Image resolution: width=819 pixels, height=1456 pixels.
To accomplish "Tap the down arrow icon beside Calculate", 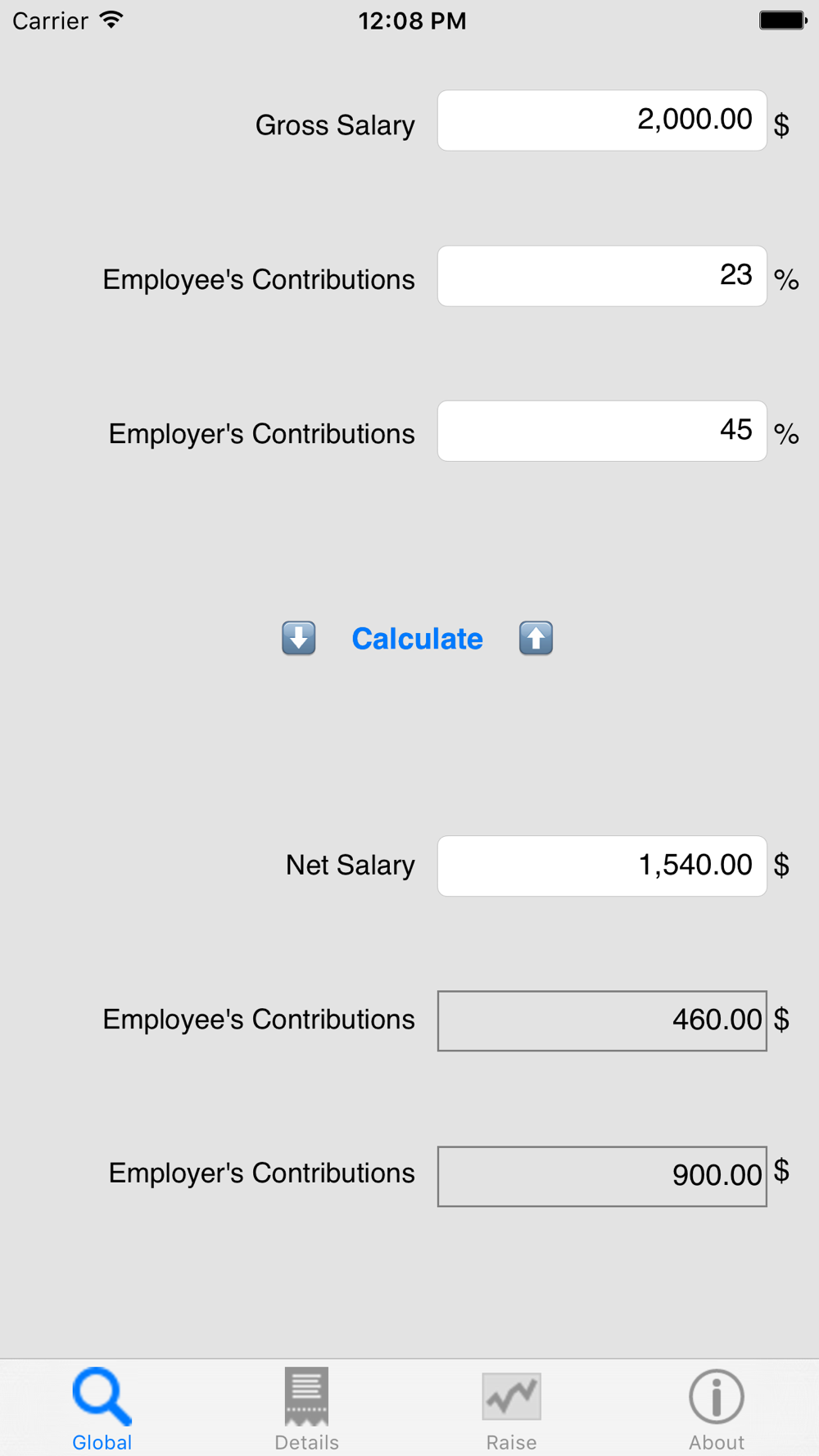I will point(299,638).
